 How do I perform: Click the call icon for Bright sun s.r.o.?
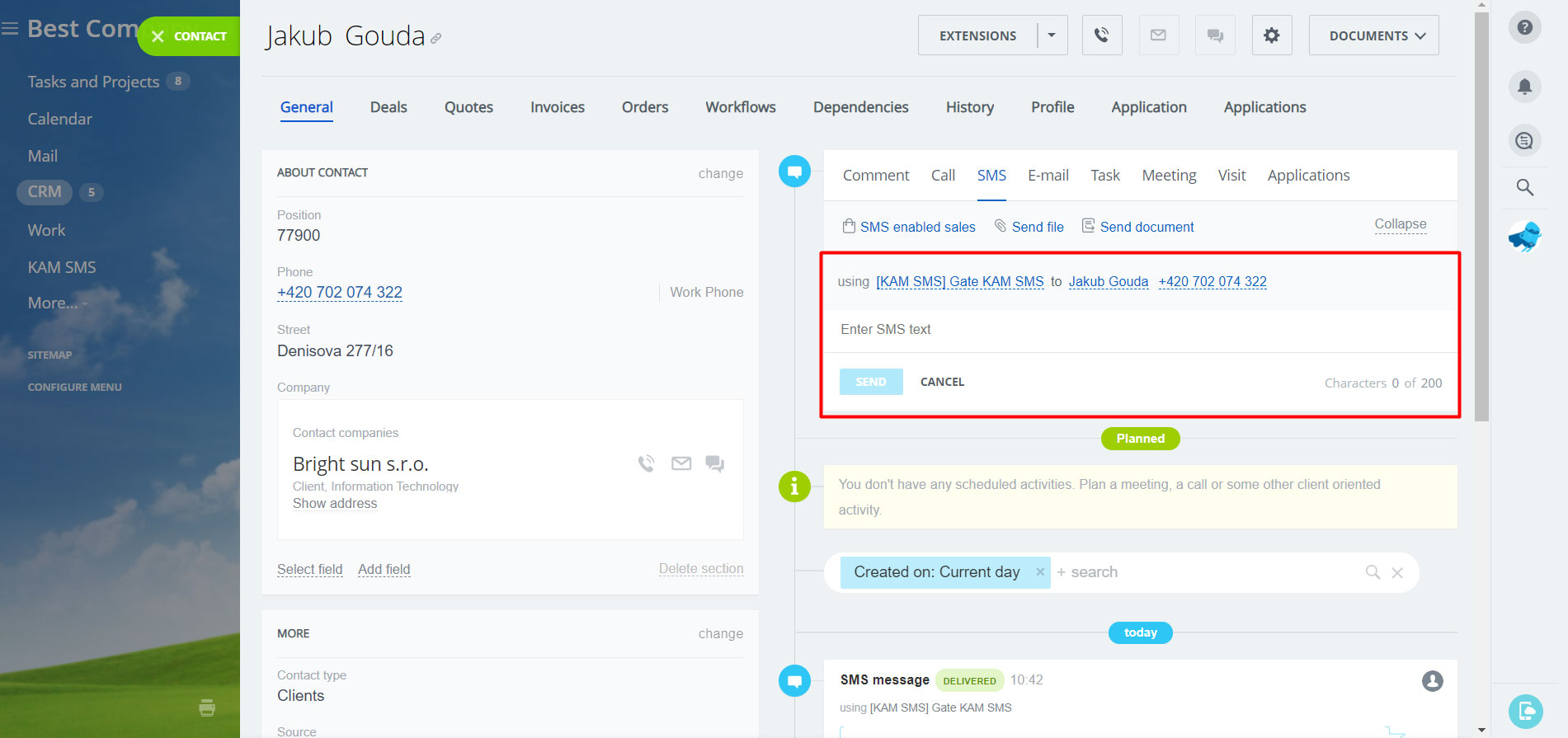coord(646,463)
